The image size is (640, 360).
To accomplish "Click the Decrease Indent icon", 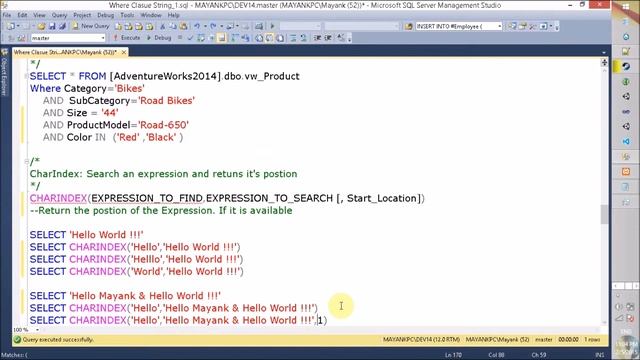I will click(x=317, y=38).
